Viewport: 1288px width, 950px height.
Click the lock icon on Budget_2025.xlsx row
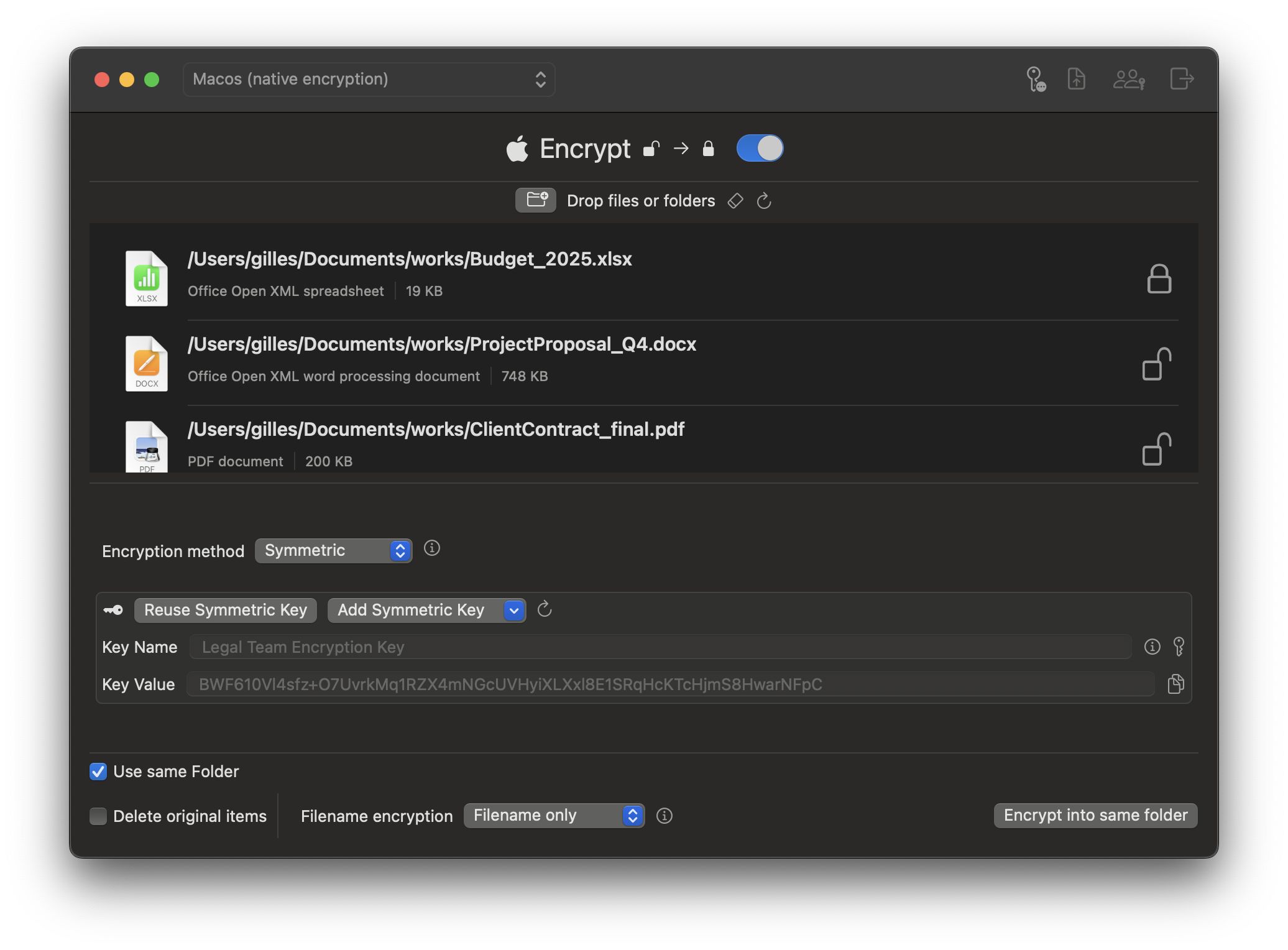pyautogui.click(x=1160, y=279)
